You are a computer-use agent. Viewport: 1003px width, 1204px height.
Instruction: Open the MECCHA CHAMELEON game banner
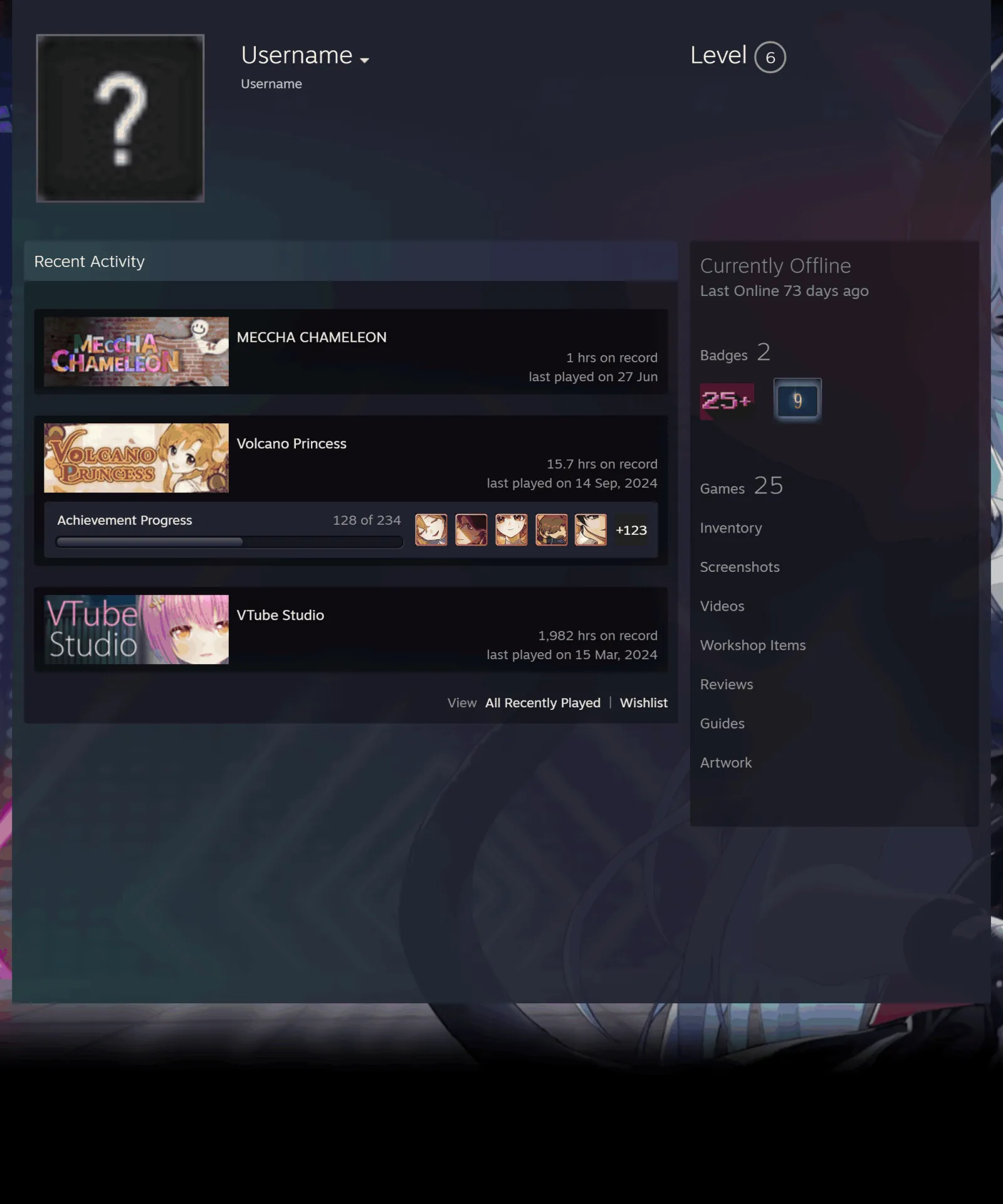coord(136,351)
